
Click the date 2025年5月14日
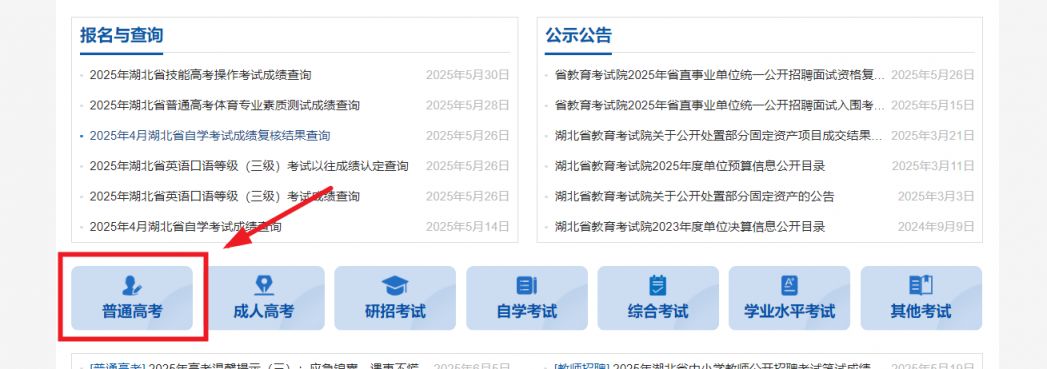[467, 227]
